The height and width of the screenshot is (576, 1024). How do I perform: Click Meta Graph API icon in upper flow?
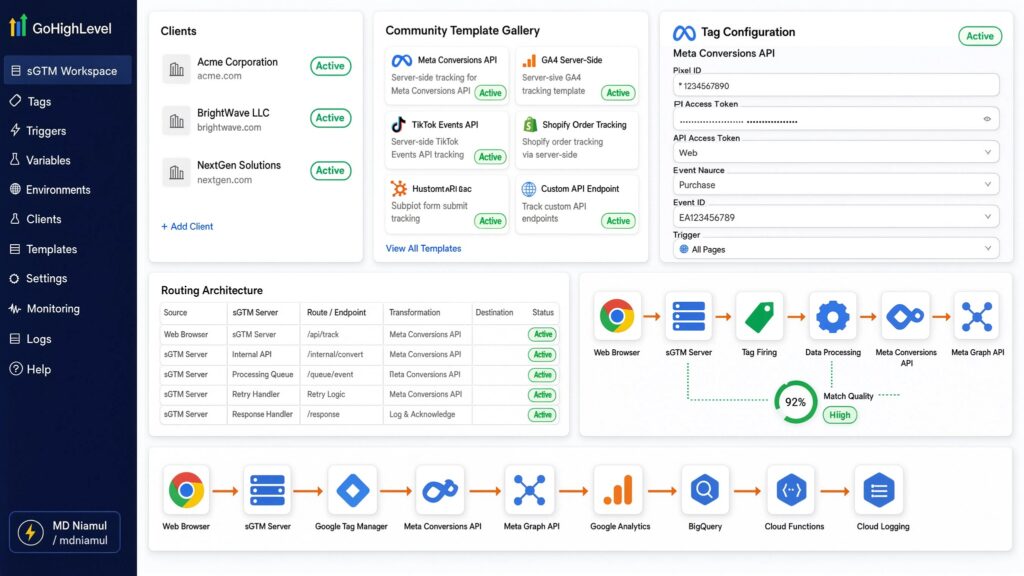977,317
